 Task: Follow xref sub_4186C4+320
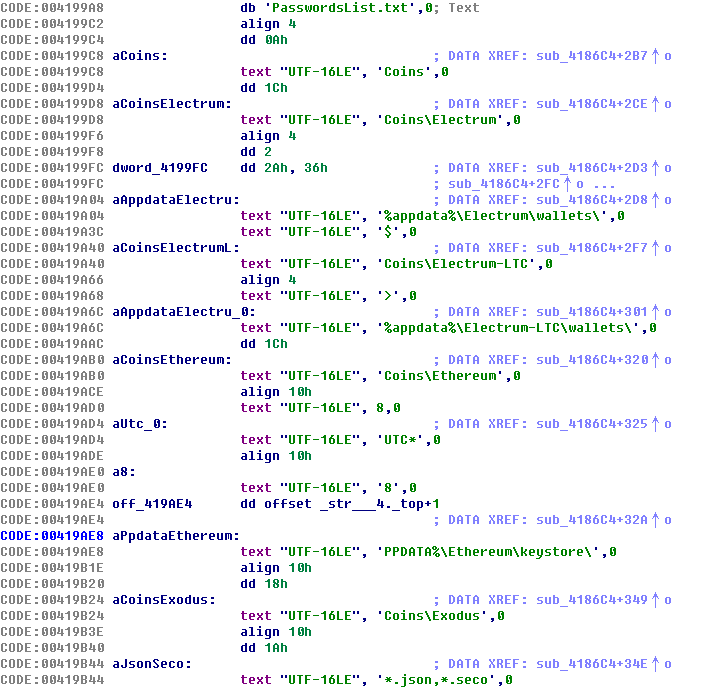pyautogui.click(x=591, y=360)
